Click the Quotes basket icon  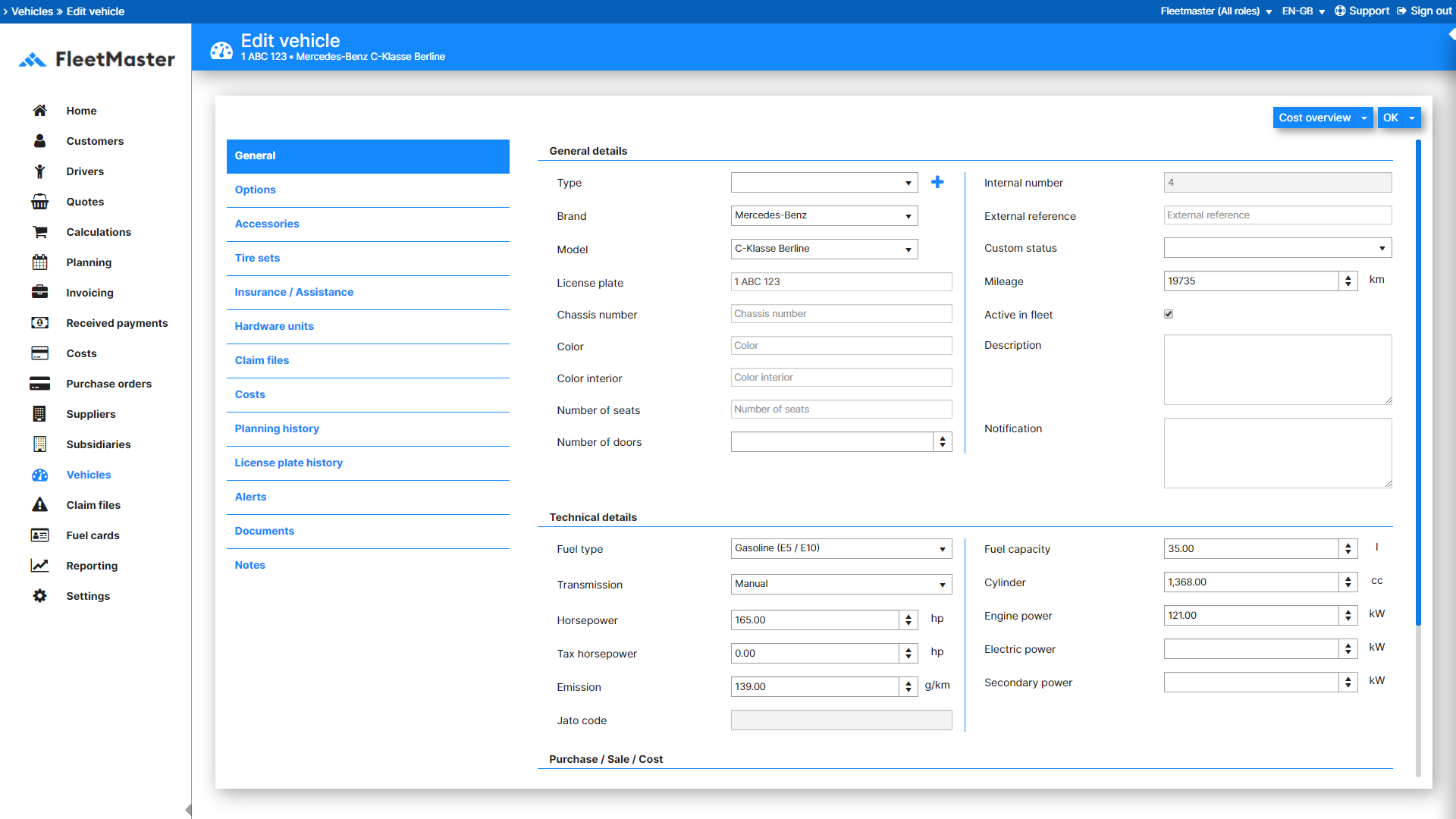(40, 202)
